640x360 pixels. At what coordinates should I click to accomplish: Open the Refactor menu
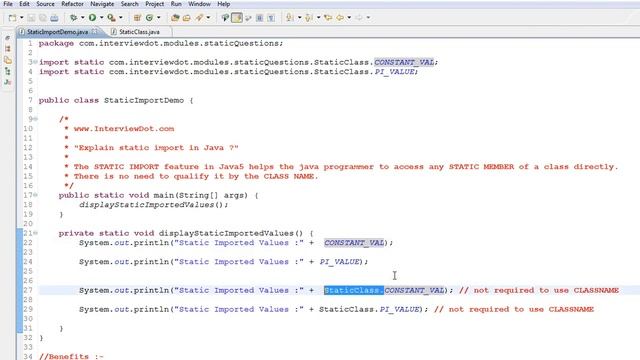[x=72, y=4]
